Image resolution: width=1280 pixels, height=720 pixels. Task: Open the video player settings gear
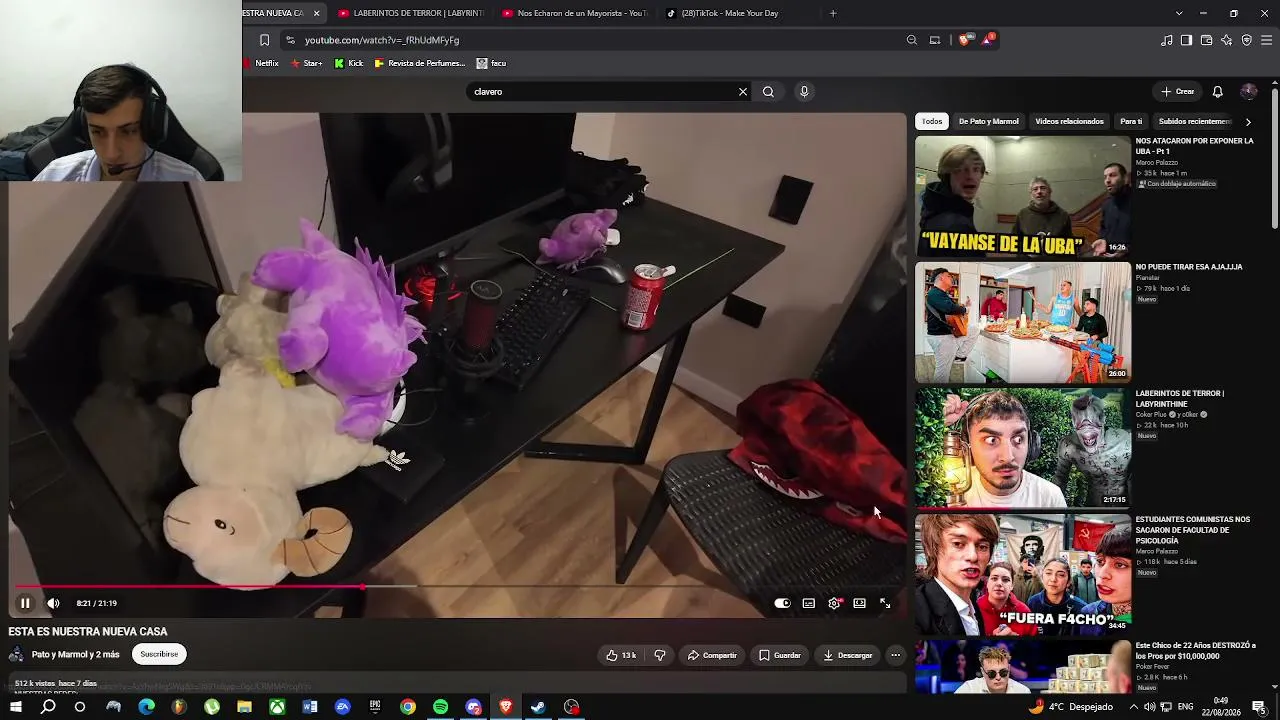(x=834, y=603)
